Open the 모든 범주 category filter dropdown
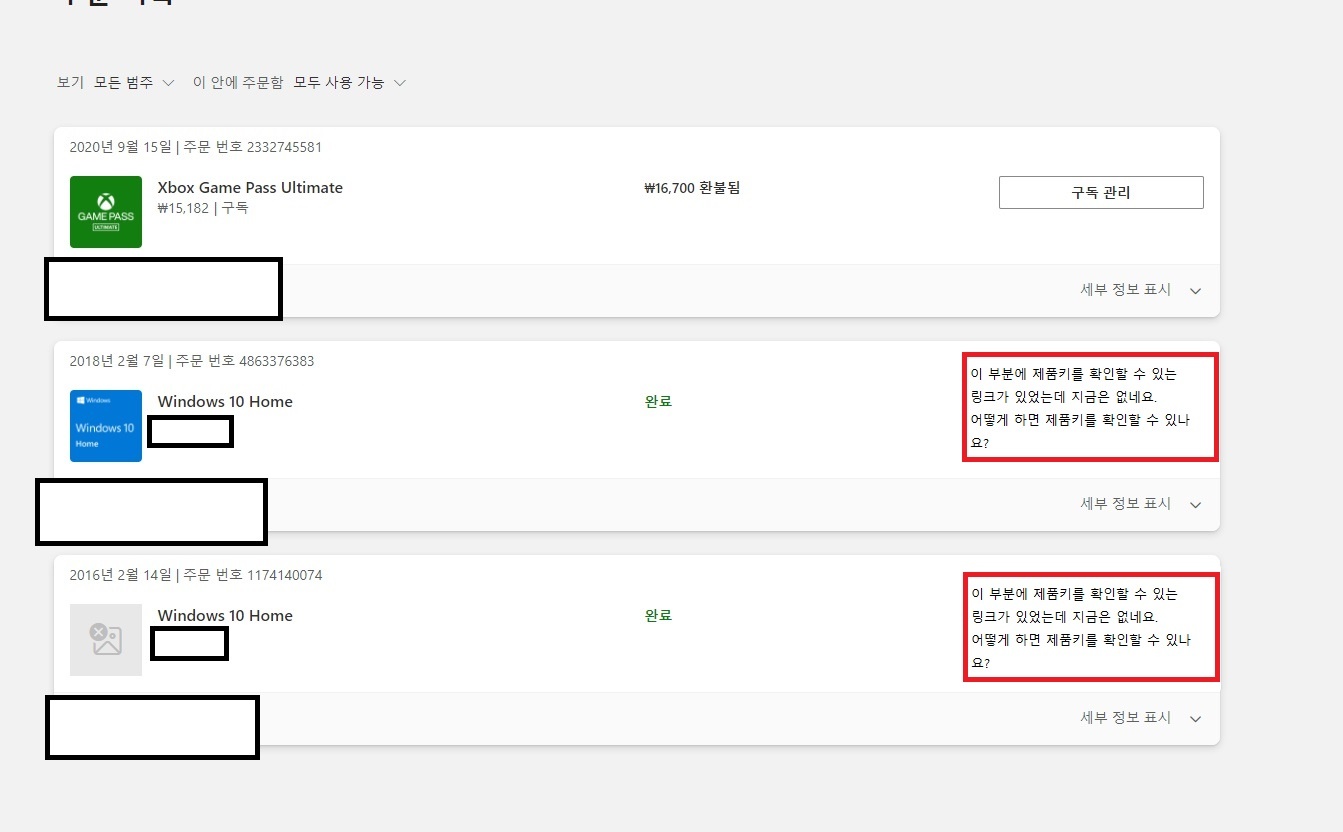This screenshot has height=832, width=1343. tap(134, 82)
